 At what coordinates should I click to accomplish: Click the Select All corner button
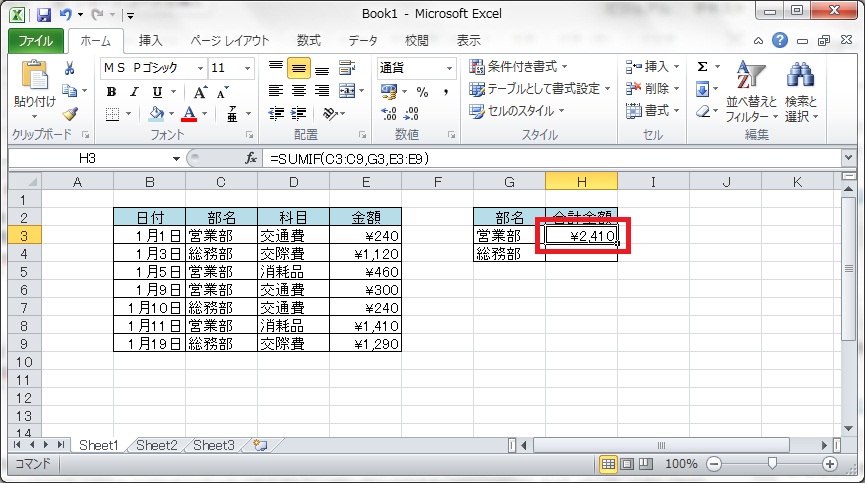click(25, 181)
